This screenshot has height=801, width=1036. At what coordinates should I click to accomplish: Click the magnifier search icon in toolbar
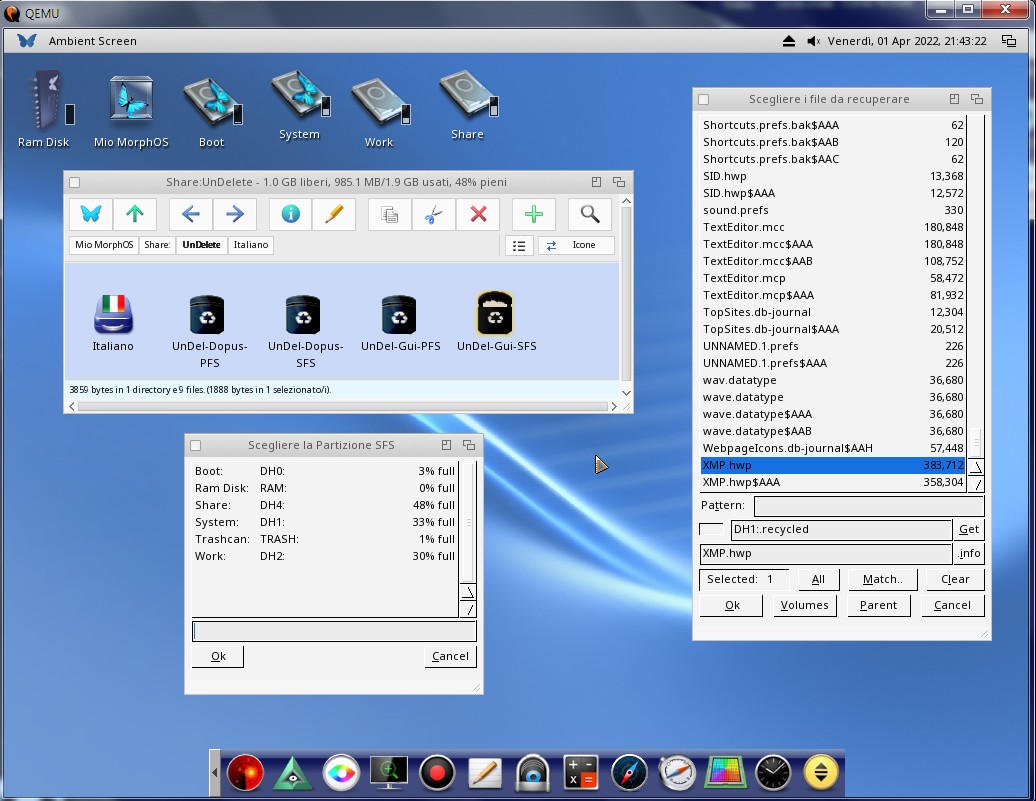tap(590, 214)
